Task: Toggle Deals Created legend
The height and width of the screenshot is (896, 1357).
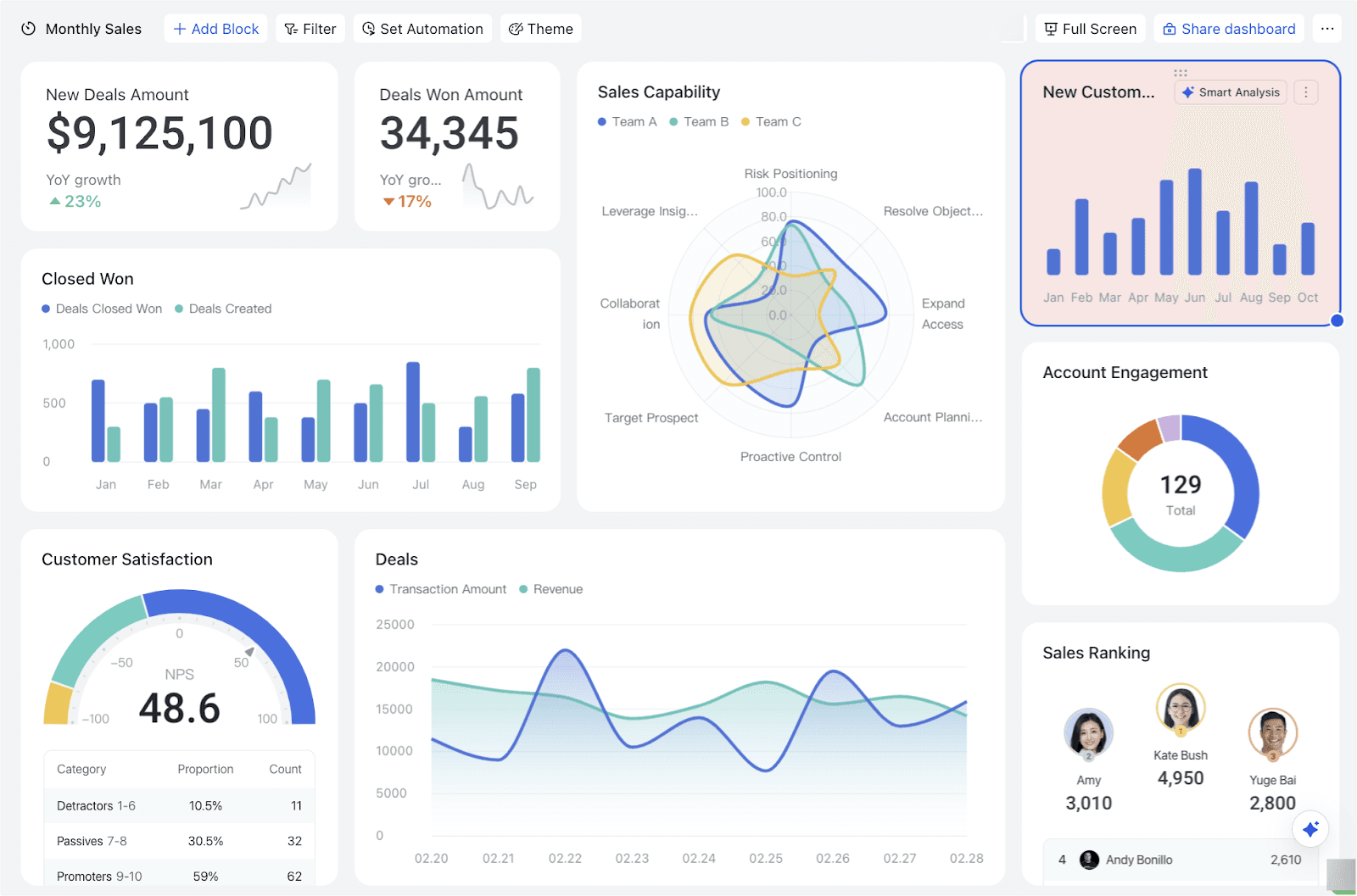Action: (223, 309)
